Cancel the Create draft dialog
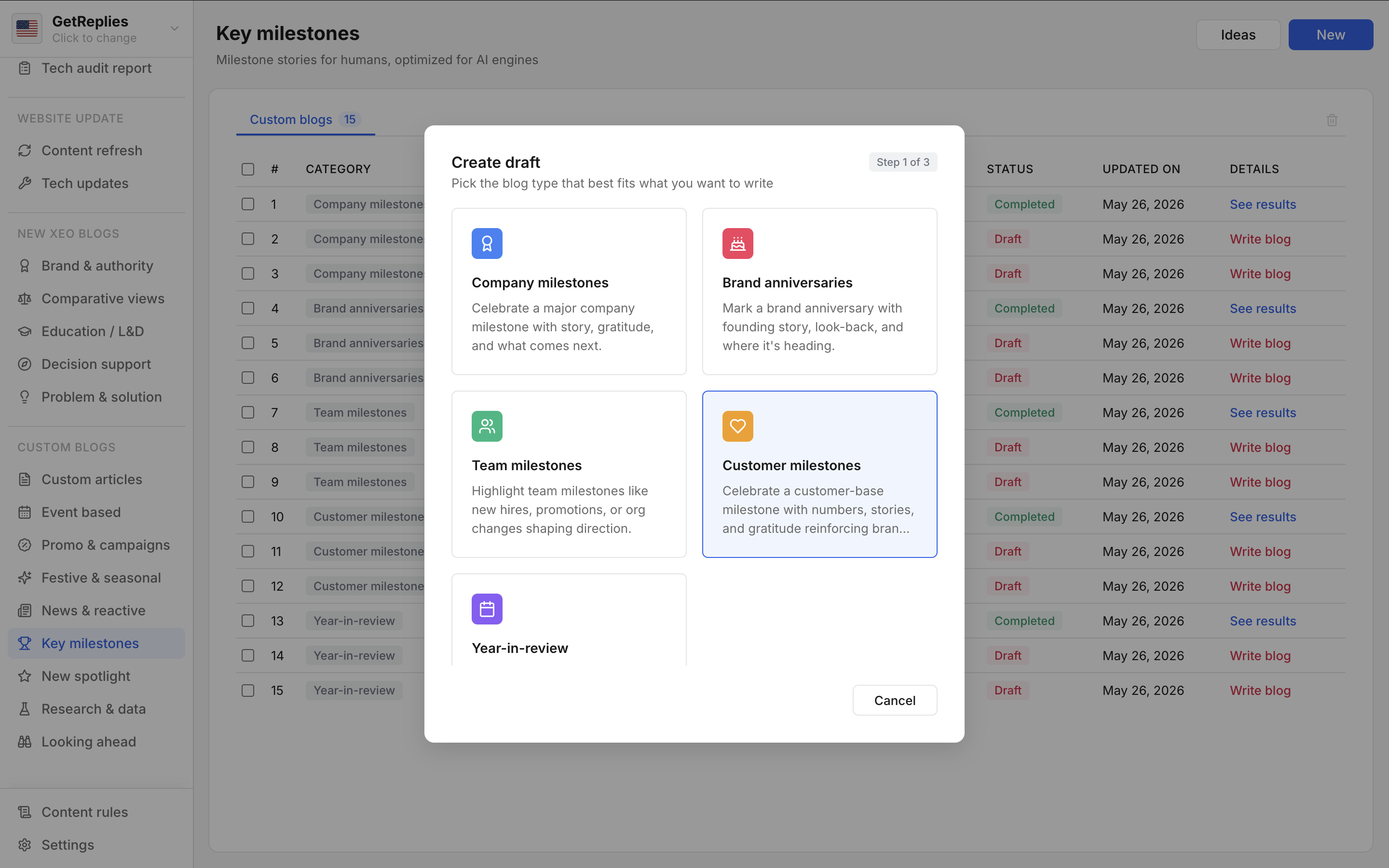 click(894, 700)
